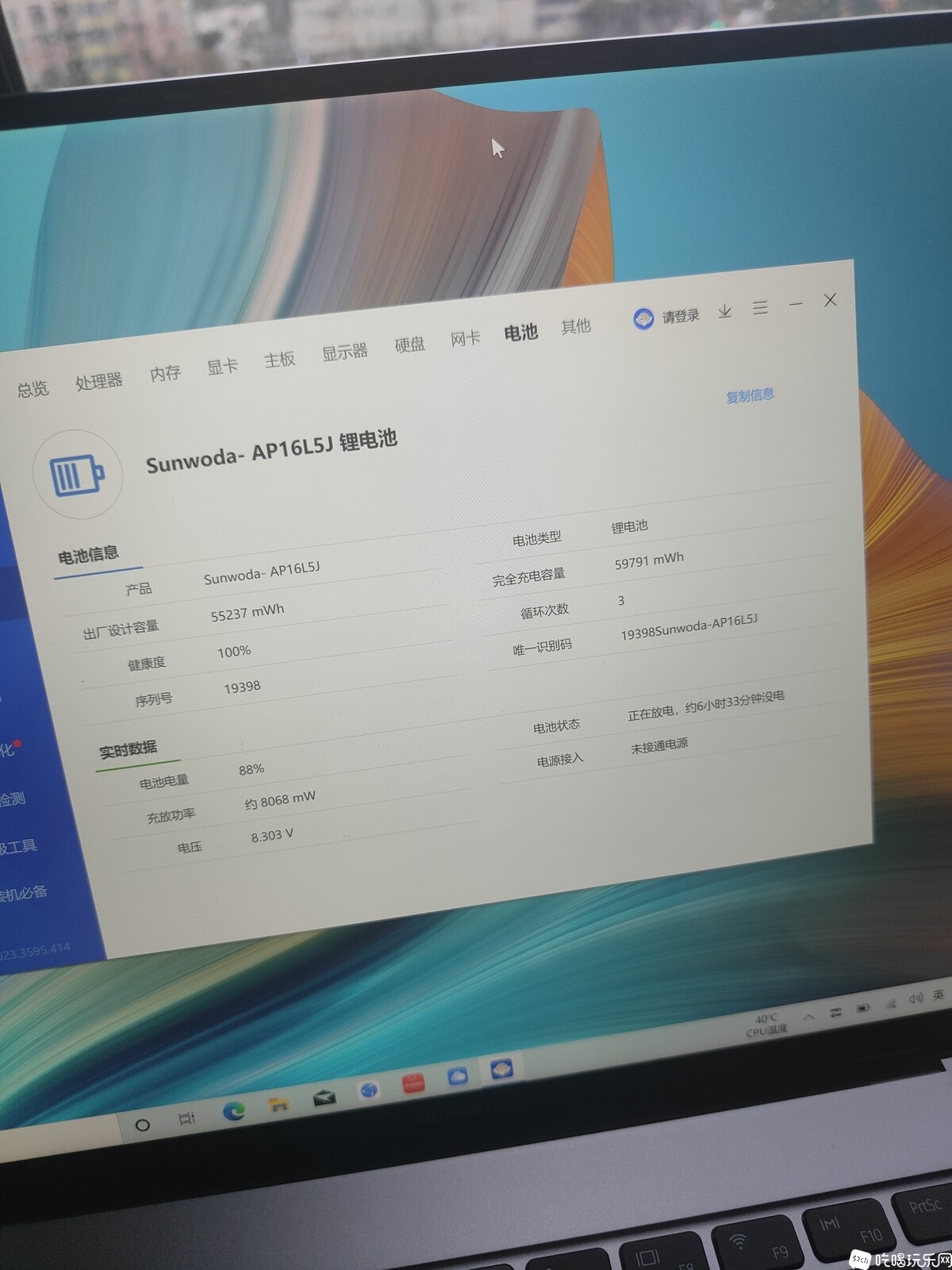Switch to the 内存 tab
Screen dimensions: 952x1270
[165, 373]
